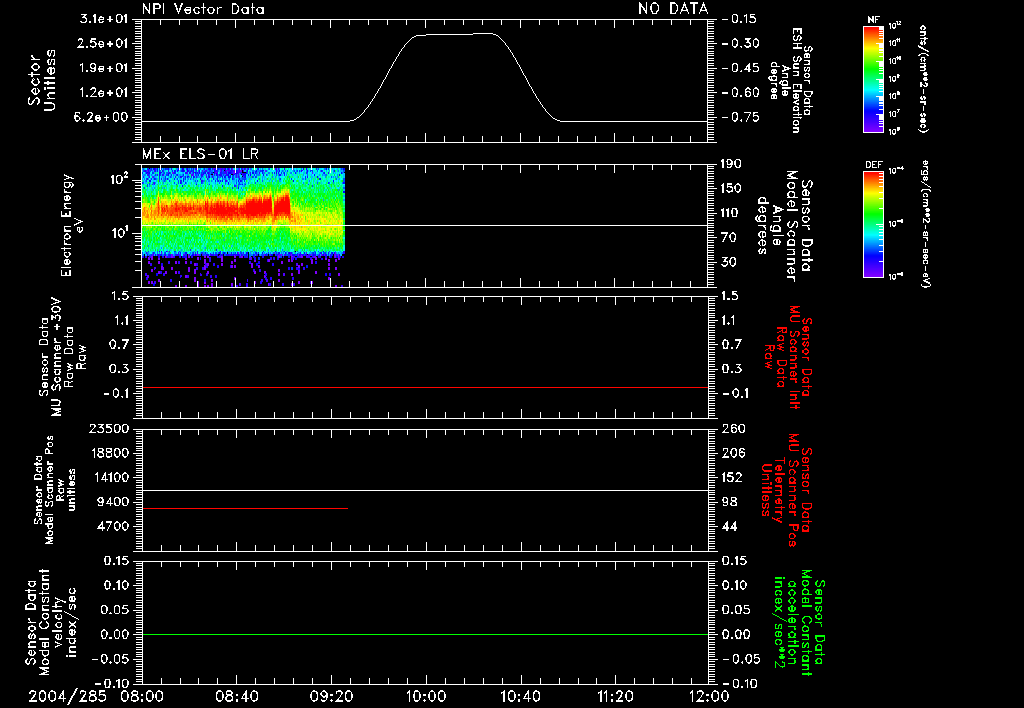Click the short red line in Scanner Pos panel
The height and width of the screenshot is (708, 1024).
245,508
